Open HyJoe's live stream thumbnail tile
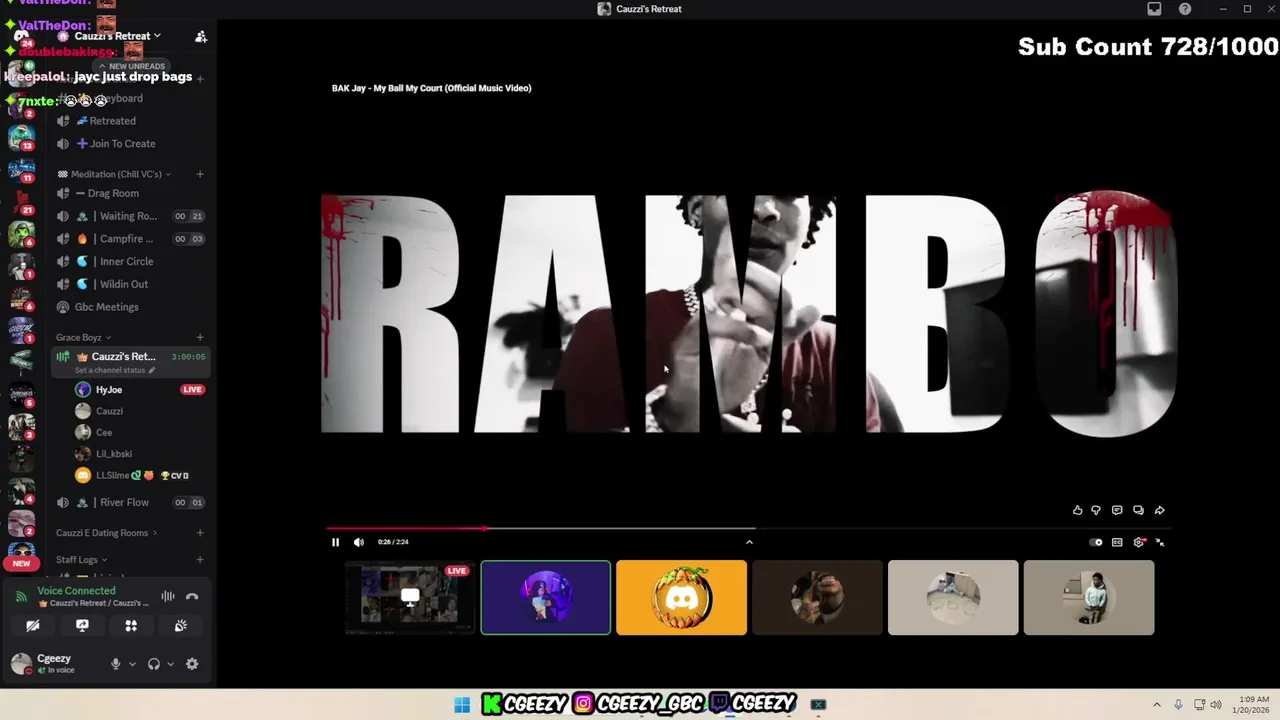The image size is (1280, 720). 410,598
